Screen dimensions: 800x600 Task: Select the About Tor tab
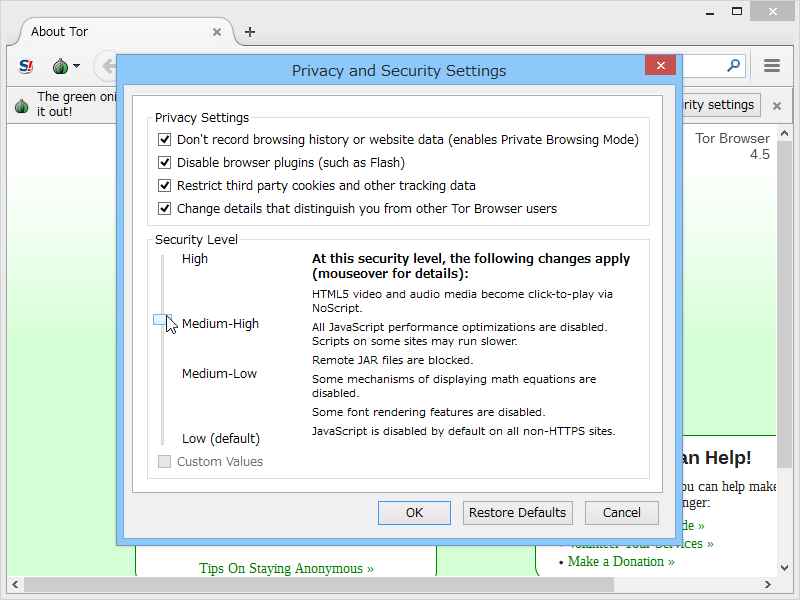110,31
